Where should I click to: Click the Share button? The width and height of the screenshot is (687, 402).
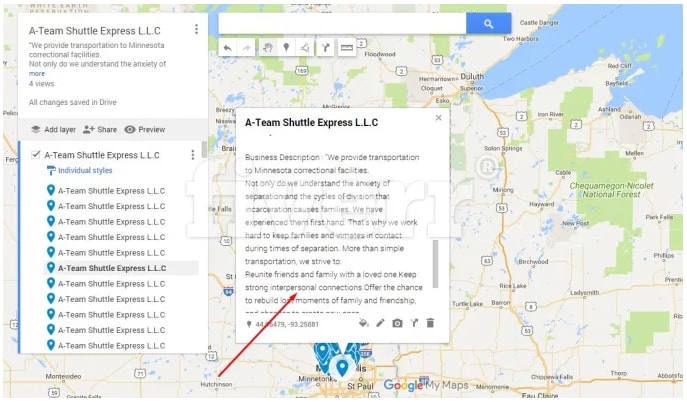[x=100, y=130]
